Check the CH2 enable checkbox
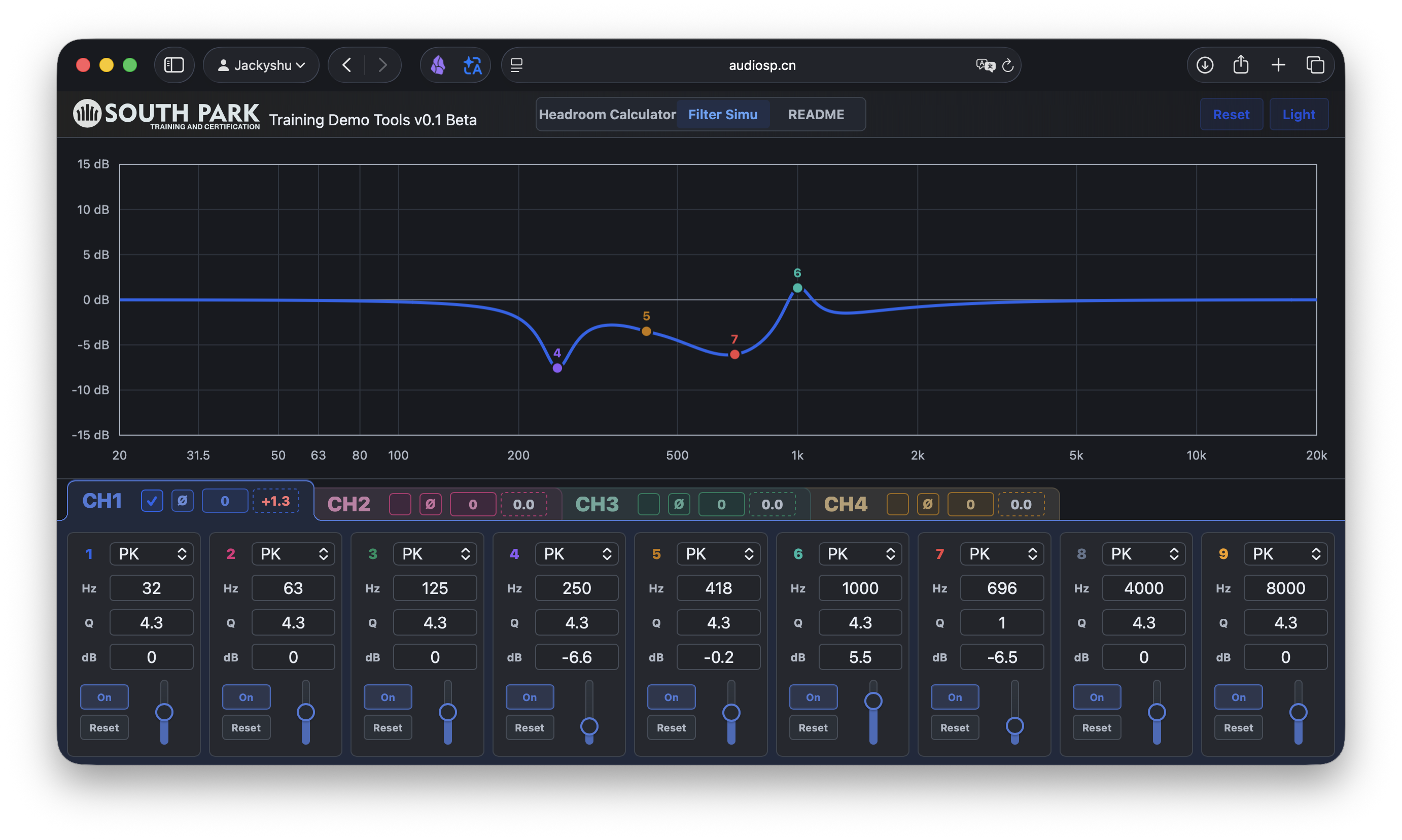The height and width of the screenshot is (840, 1402). [400, 504]
